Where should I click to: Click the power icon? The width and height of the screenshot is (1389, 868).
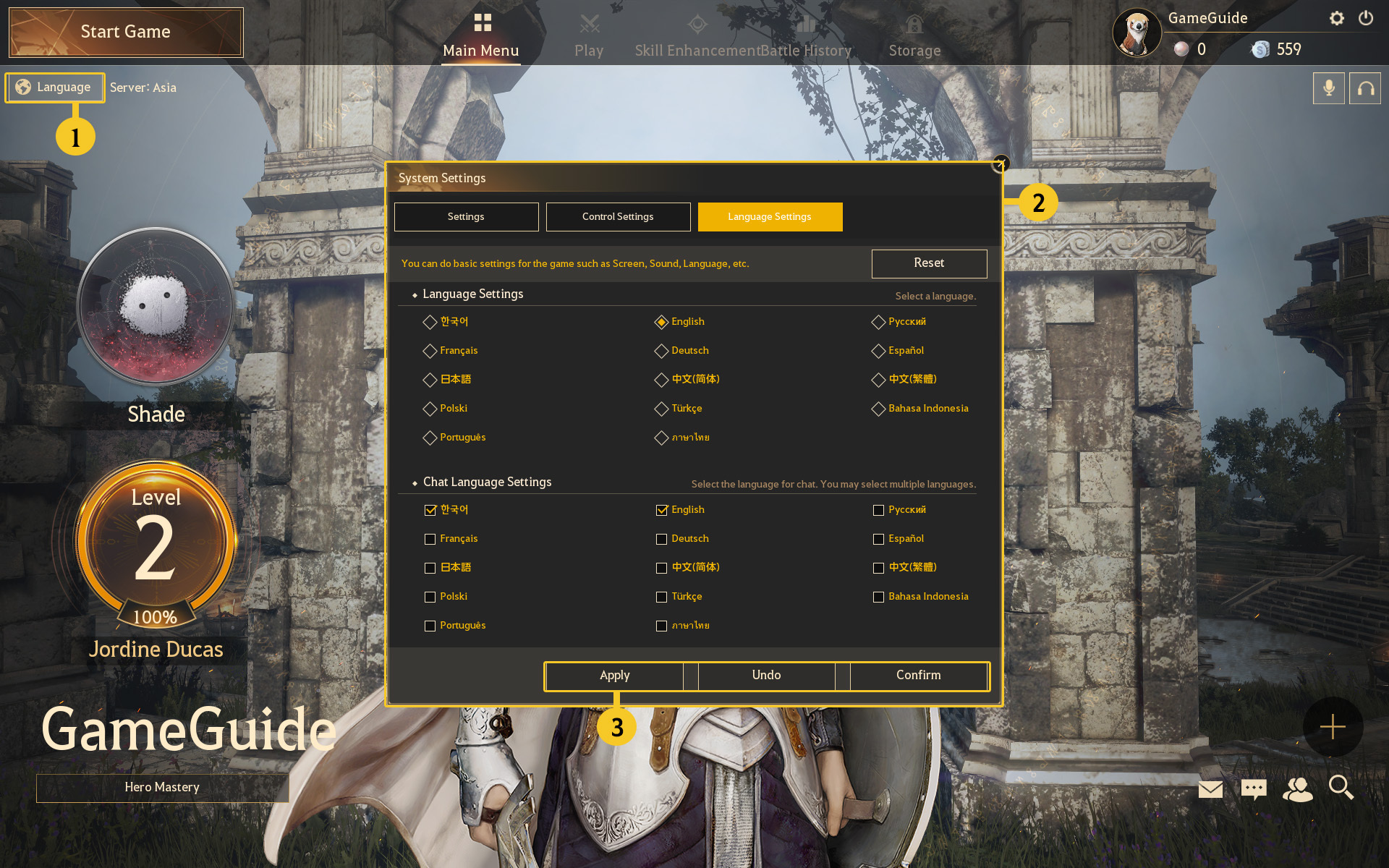[x=1365, y=18]
